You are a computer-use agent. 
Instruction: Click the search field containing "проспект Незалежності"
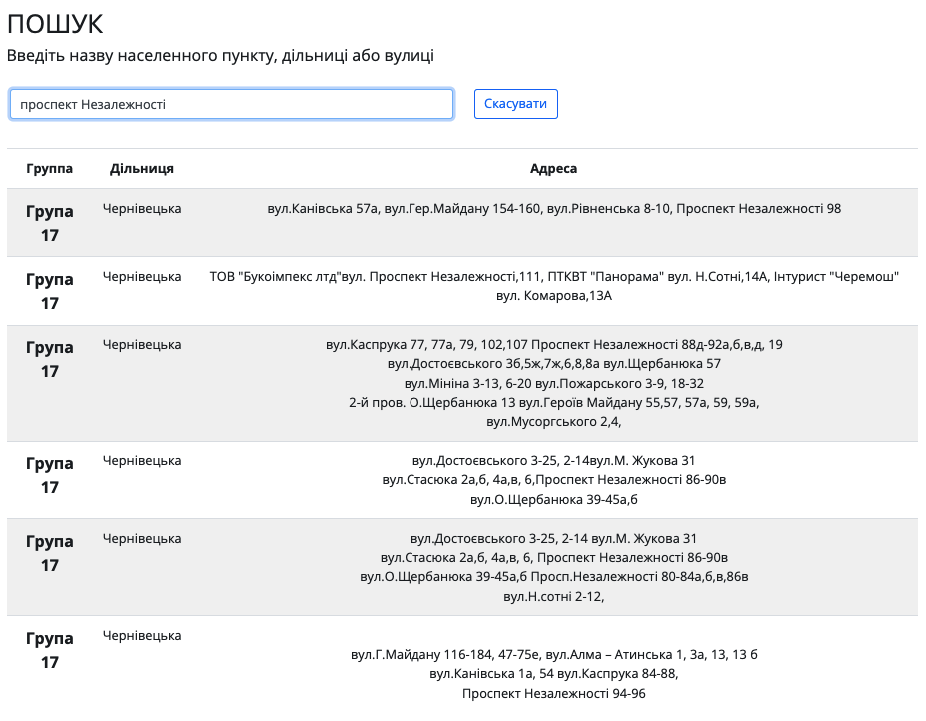231,104
